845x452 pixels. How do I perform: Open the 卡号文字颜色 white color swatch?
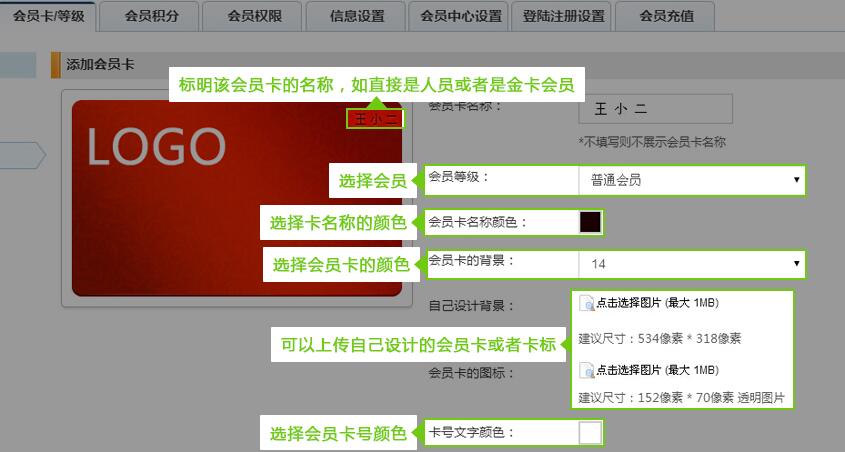pyautogui.click(x=590, y=433)
